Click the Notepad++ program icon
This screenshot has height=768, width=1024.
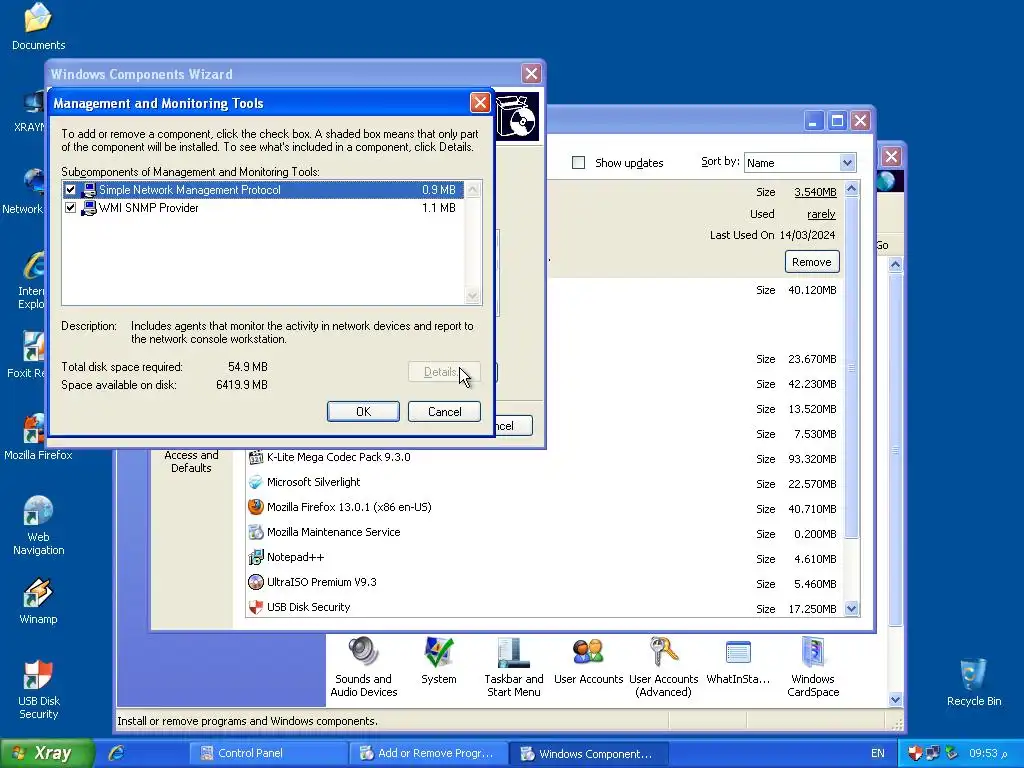point(255,557)
